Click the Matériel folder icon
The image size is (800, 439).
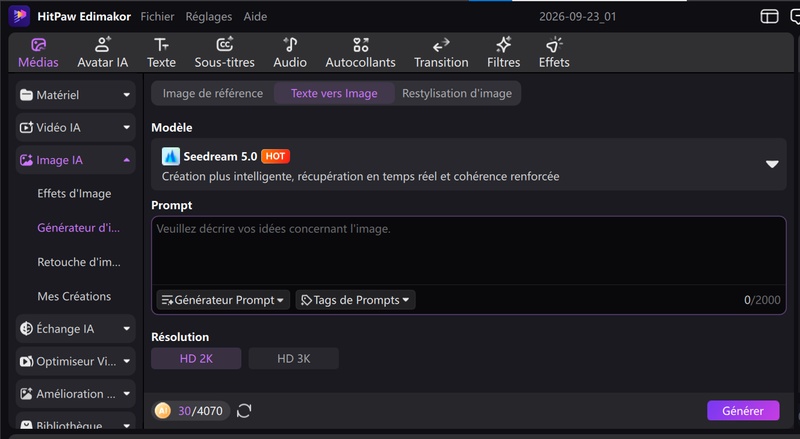tap(26, 95)
